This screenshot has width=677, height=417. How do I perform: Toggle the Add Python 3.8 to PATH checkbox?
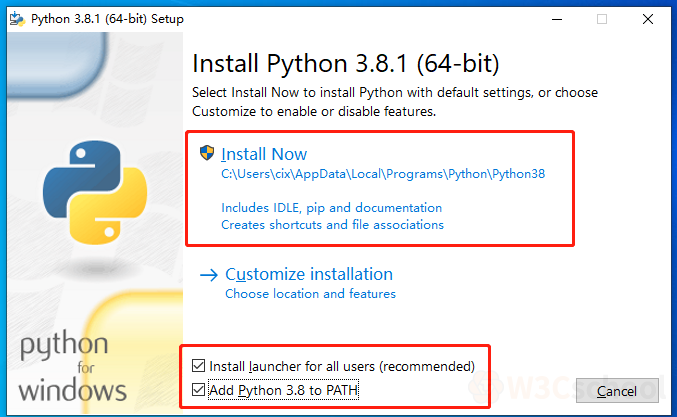pos(199,390)
